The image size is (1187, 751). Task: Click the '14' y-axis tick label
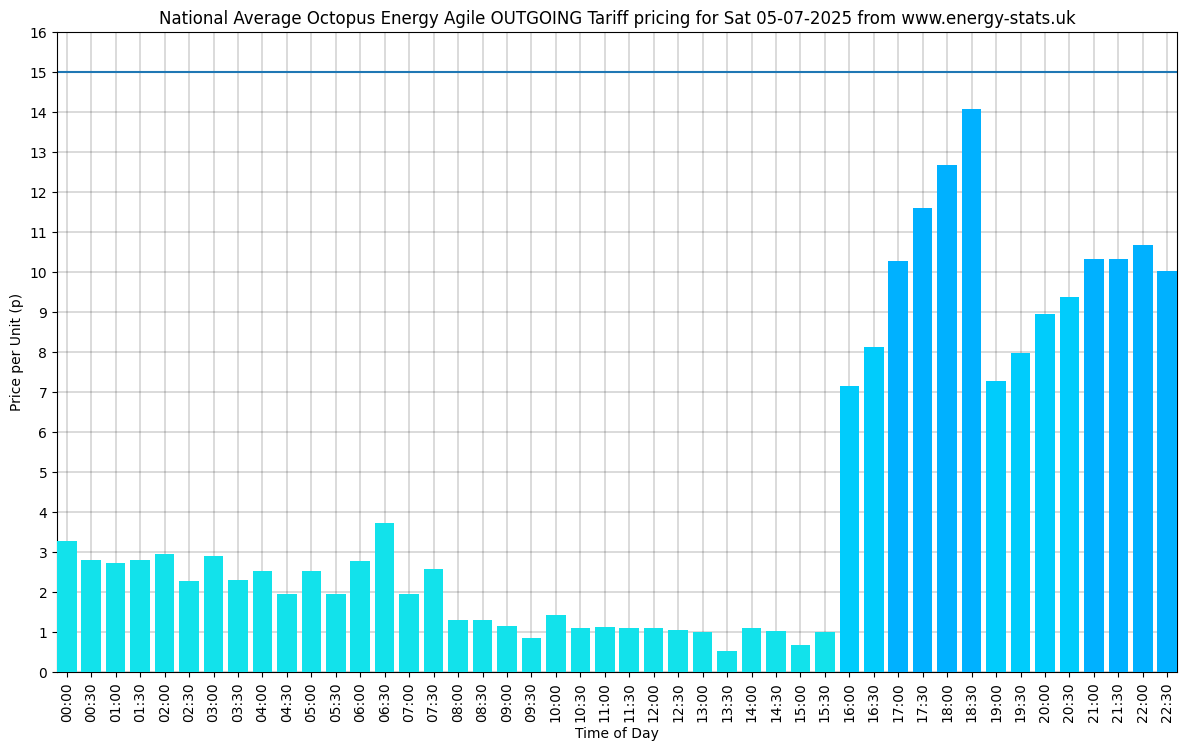39,113
